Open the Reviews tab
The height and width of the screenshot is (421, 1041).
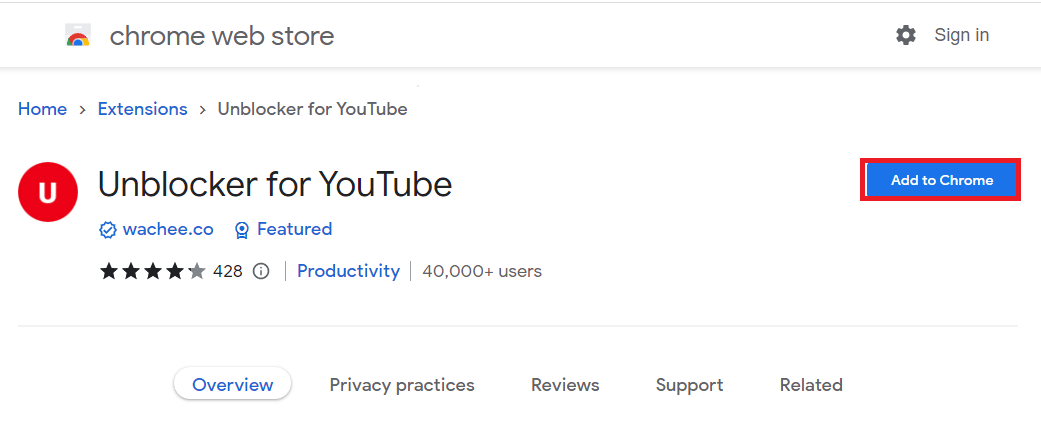(565, 384)
